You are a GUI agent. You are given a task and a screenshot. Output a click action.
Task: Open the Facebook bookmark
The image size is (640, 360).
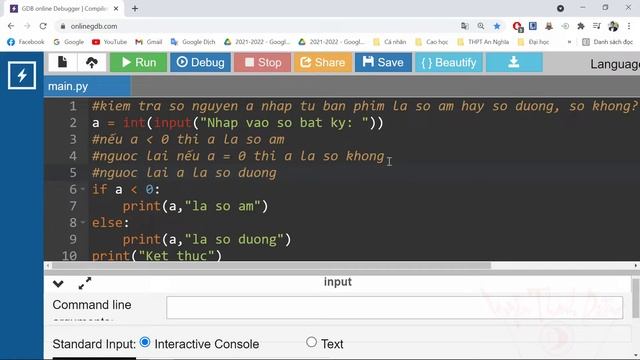(26, 42)
